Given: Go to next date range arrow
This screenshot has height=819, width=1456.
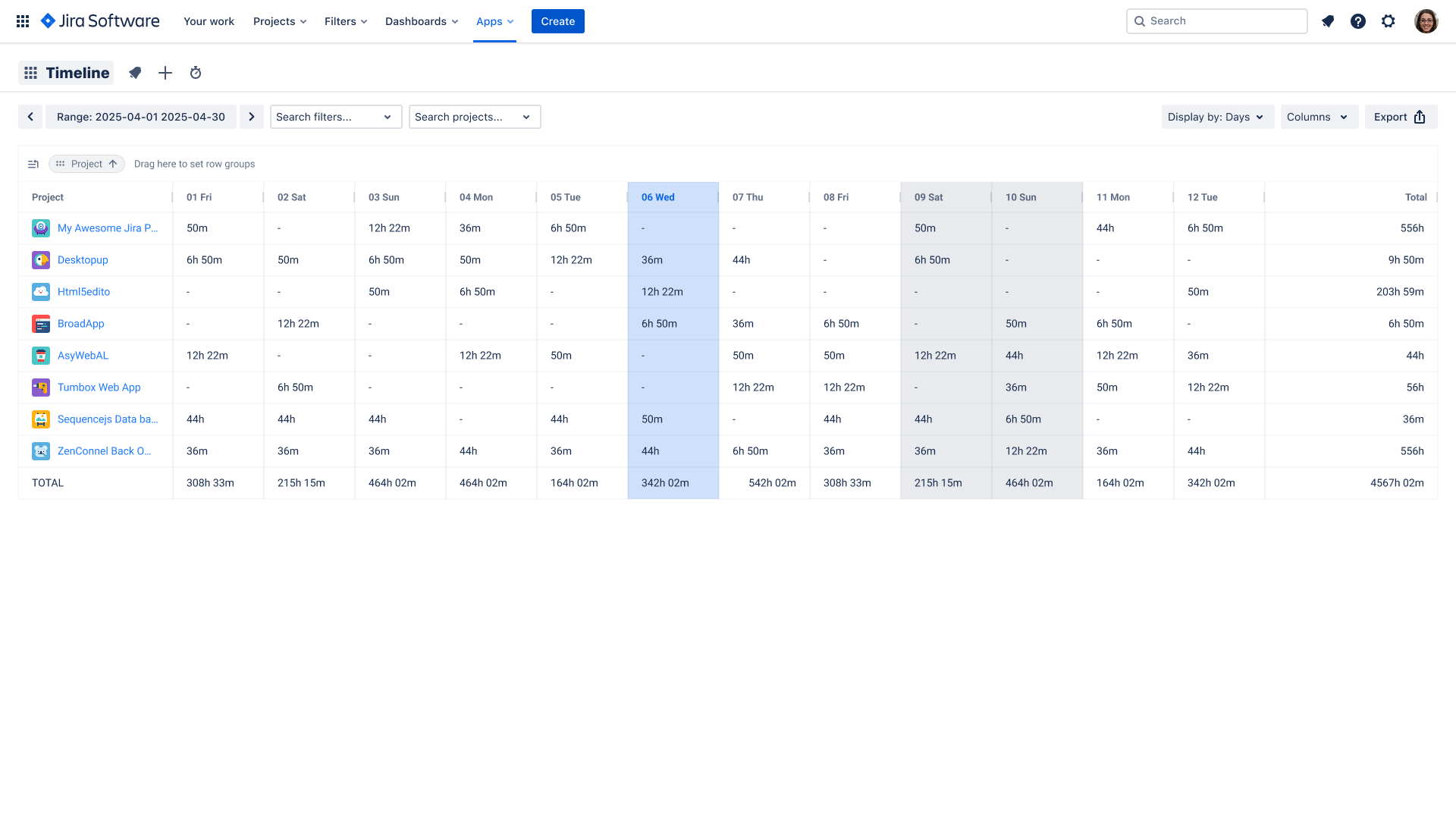Looking at the screenshot, I should point(252,117).
